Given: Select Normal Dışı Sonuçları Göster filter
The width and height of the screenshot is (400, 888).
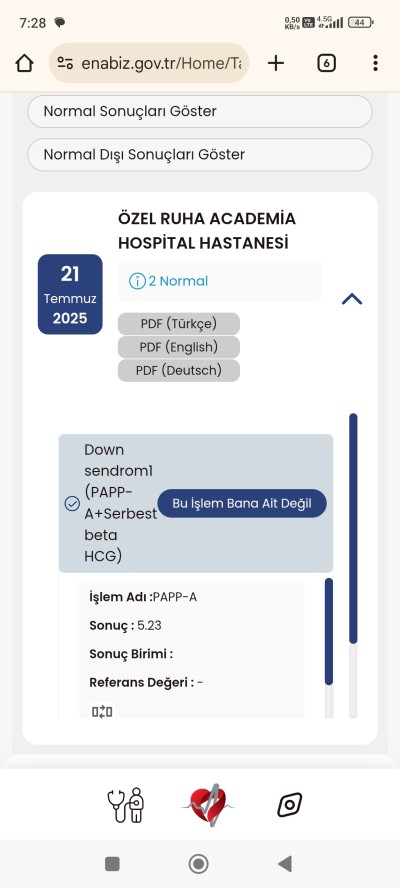Looking at the screenshot, I should 200,155.
